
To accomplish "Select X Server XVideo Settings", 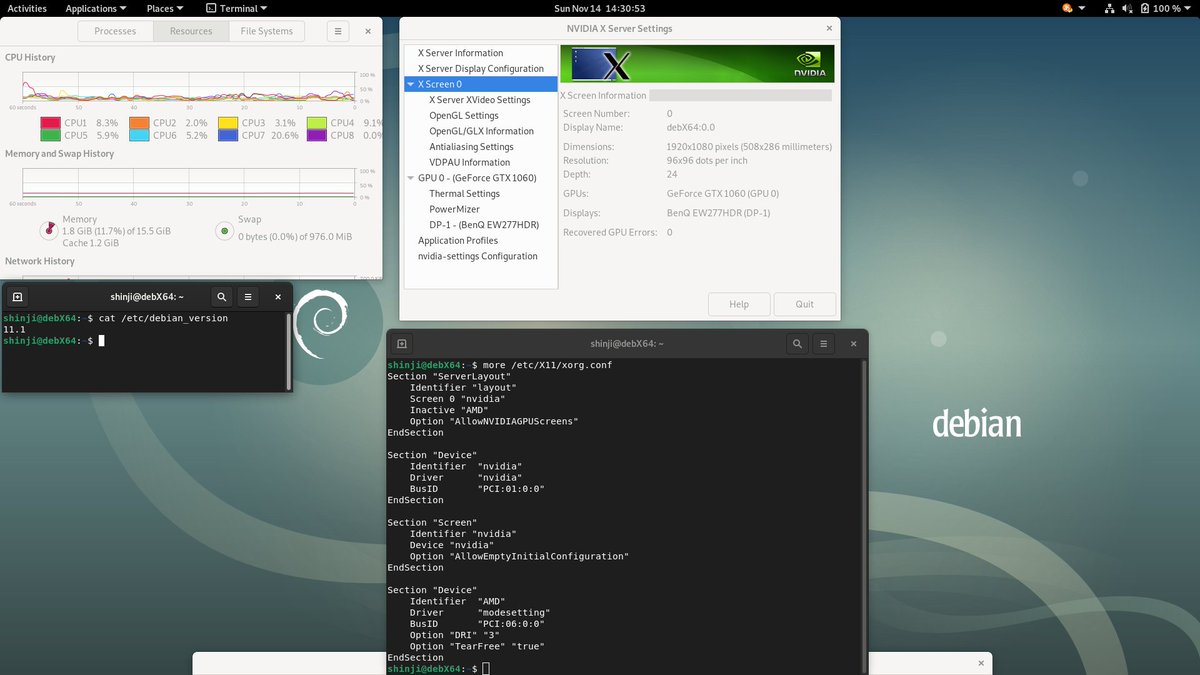I will pyautogui.click(x=480, y=100).
